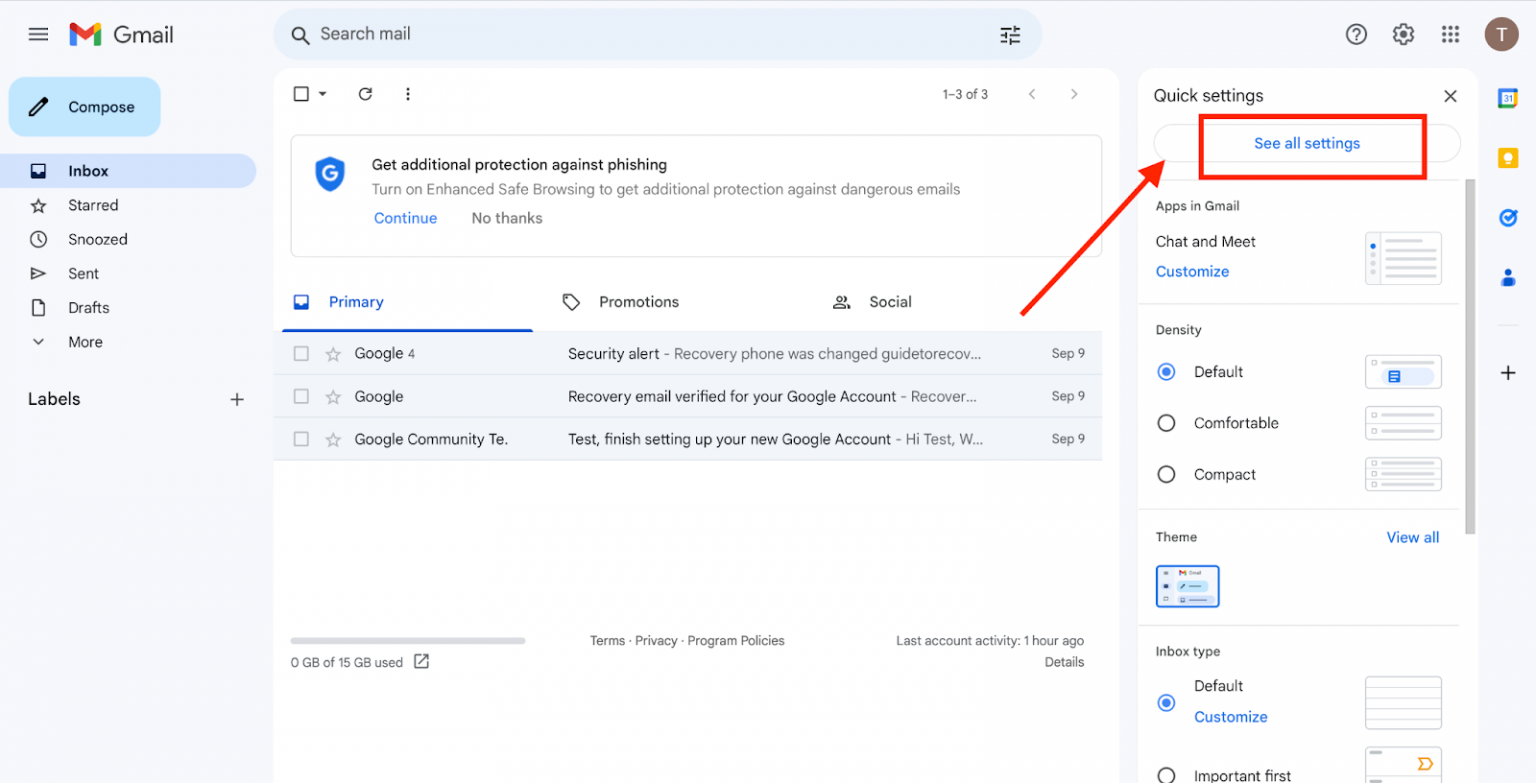Refresh the inbox
The image size is (1536, 783).
pyautogui.click(x=365, y=93)
